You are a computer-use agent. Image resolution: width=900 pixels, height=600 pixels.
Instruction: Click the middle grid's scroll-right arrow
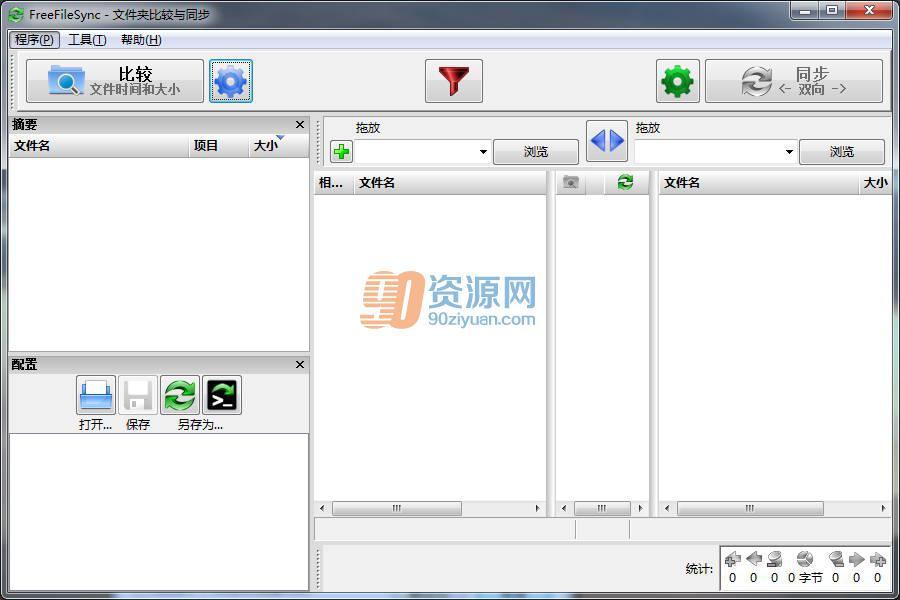(641, 508)
